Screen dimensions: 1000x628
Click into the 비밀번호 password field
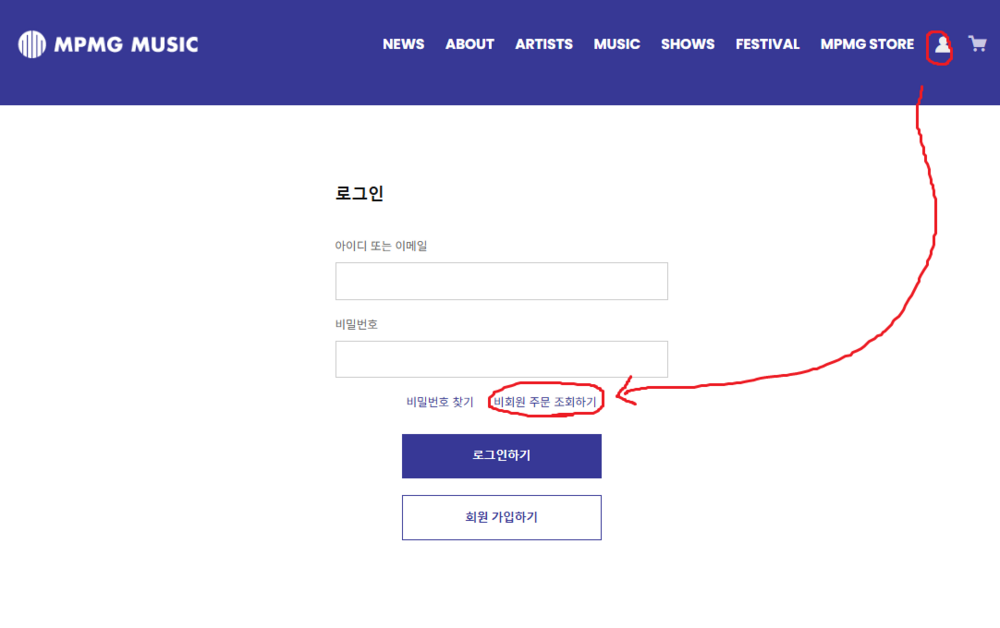pyautogui.click(x=501, y=359)
